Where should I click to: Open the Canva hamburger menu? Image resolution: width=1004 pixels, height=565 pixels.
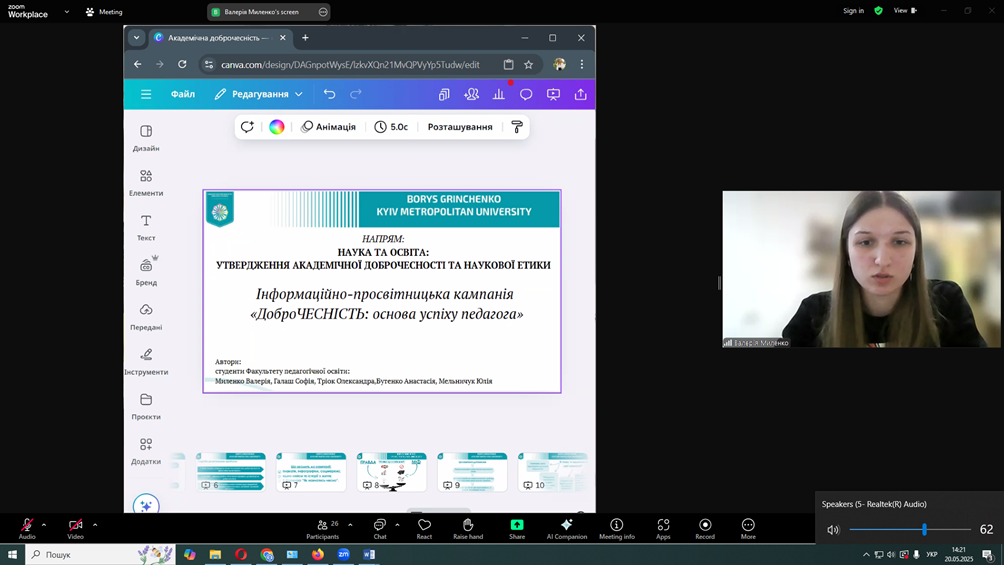click(146, 94)
